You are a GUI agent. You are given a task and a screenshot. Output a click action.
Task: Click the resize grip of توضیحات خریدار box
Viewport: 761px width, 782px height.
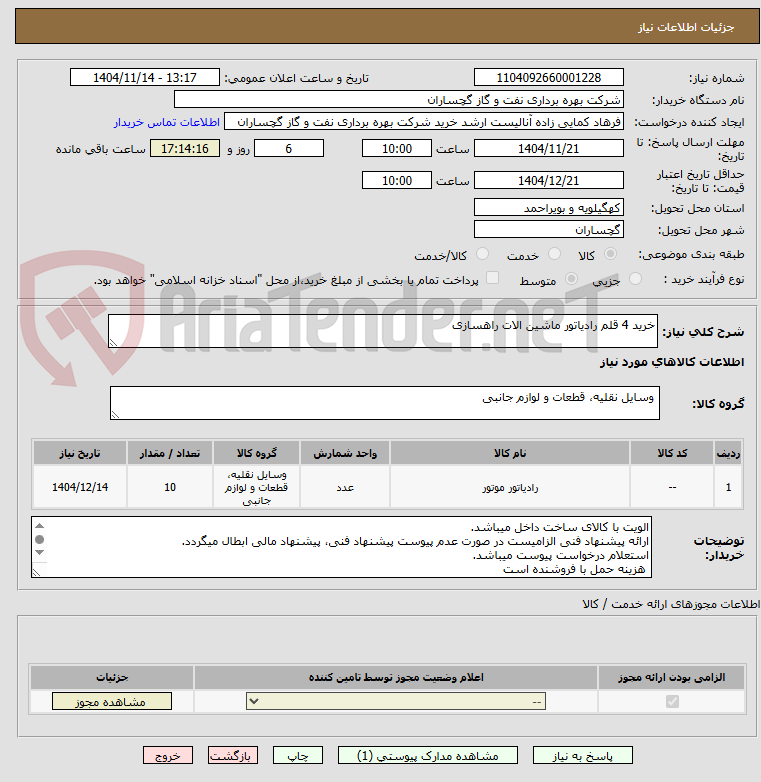tap(36, 573)
